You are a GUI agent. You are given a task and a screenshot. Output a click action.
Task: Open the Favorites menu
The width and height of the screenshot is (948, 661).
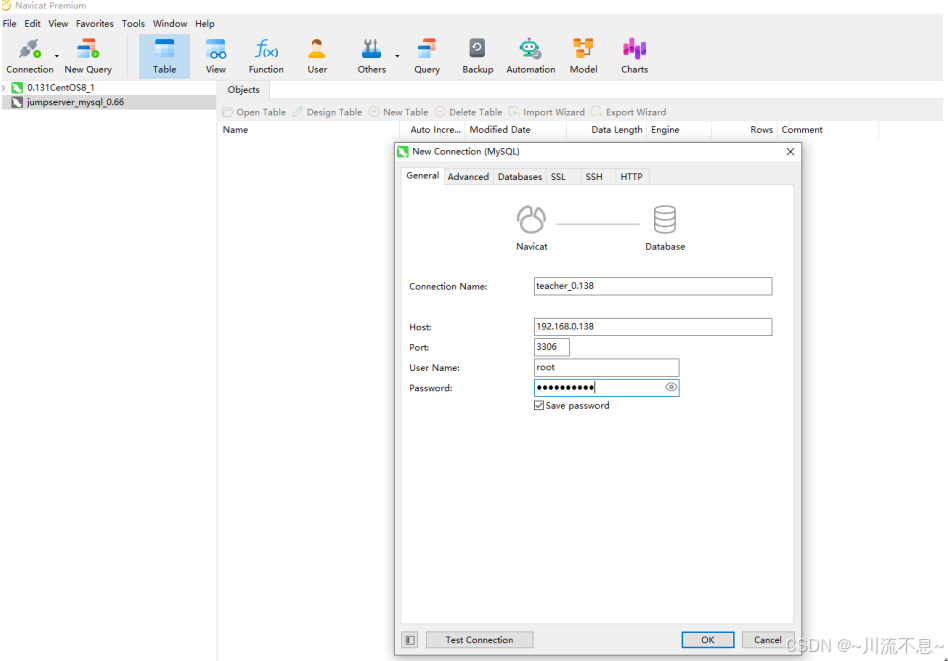(94, 24)
